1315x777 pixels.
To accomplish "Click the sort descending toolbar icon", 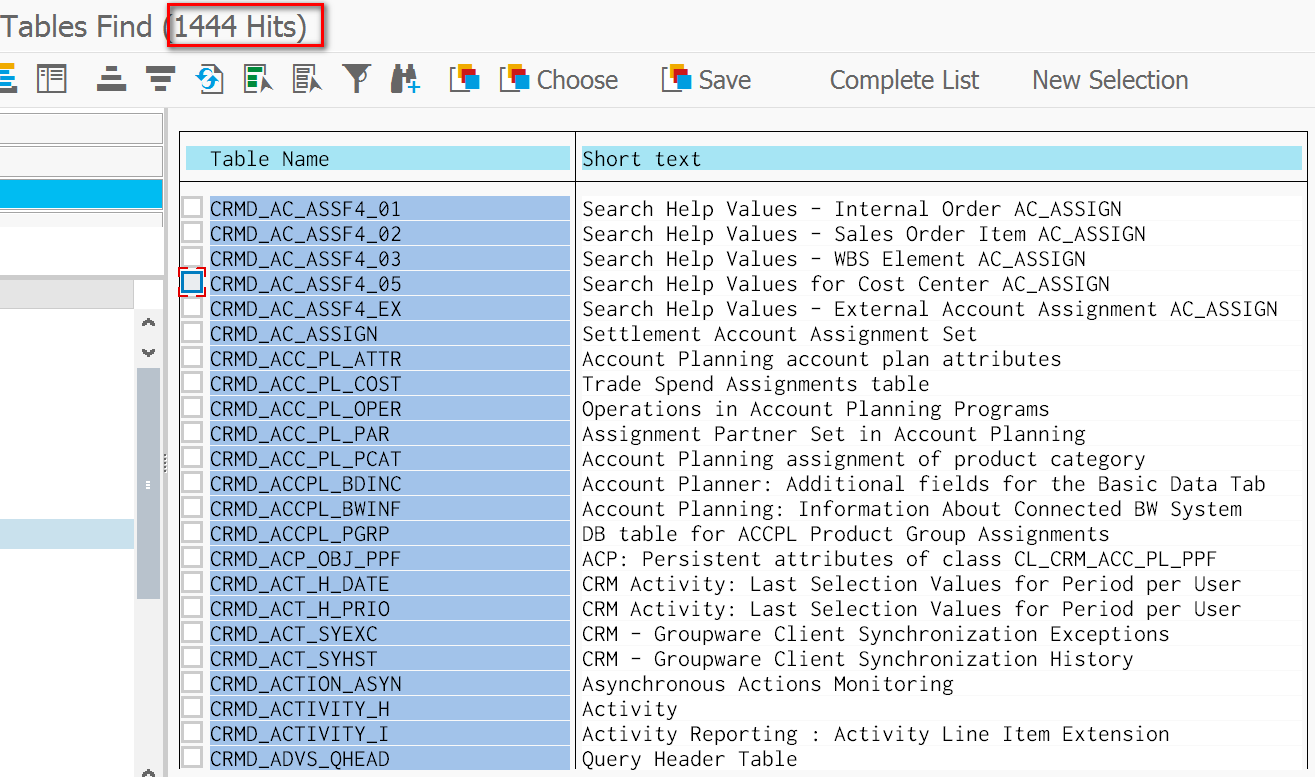I will tap(160, 79).
